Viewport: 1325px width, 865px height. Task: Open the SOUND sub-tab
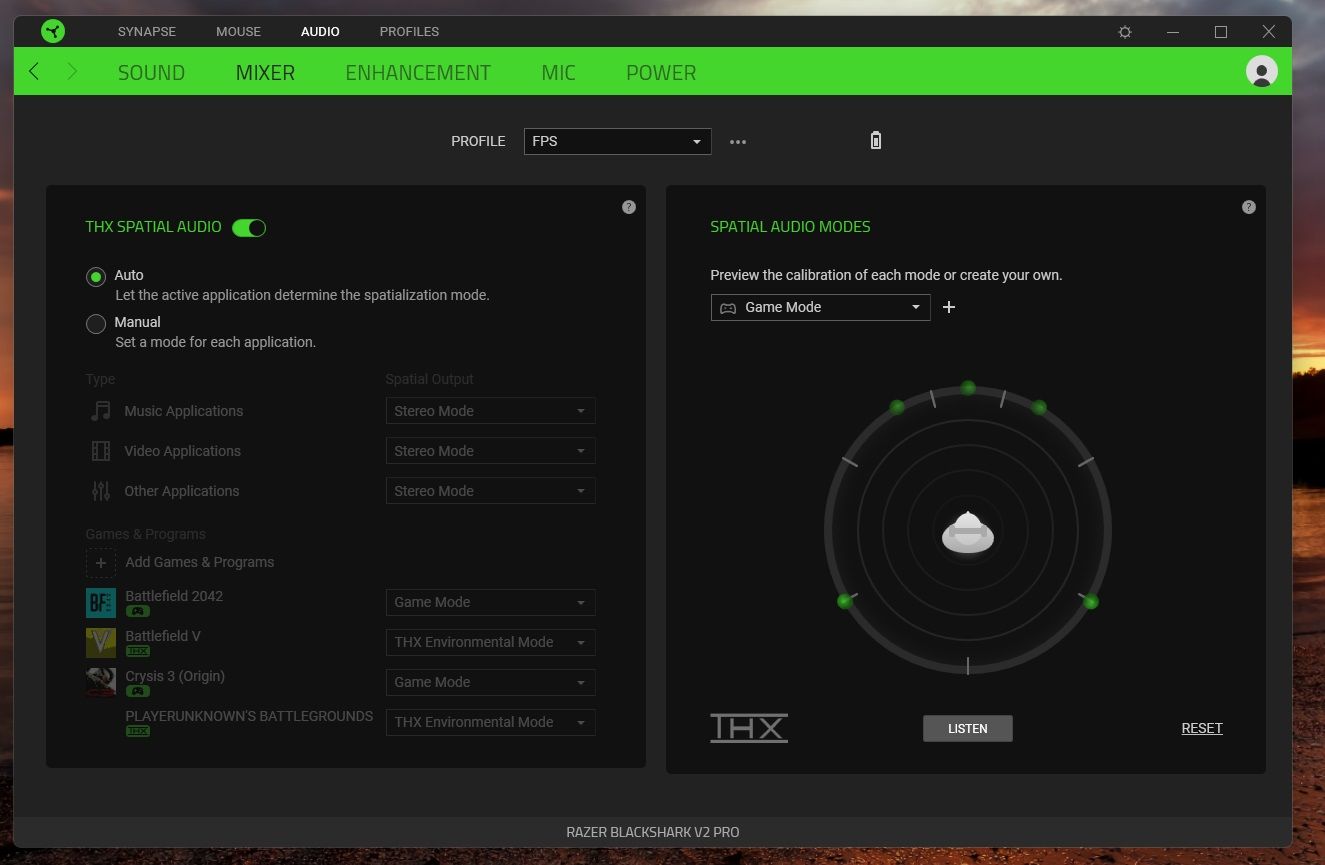[151, 72]
